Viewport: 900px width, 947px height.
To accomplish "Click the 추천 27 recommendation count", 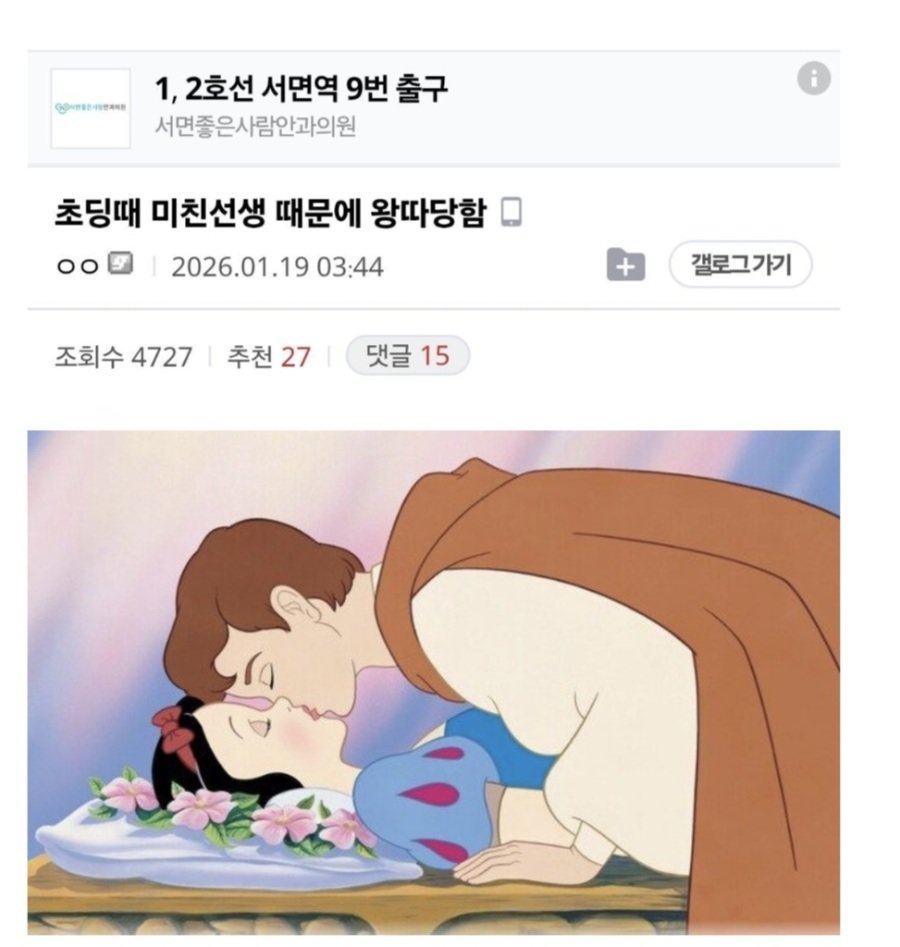I will [x=268, y=356].
